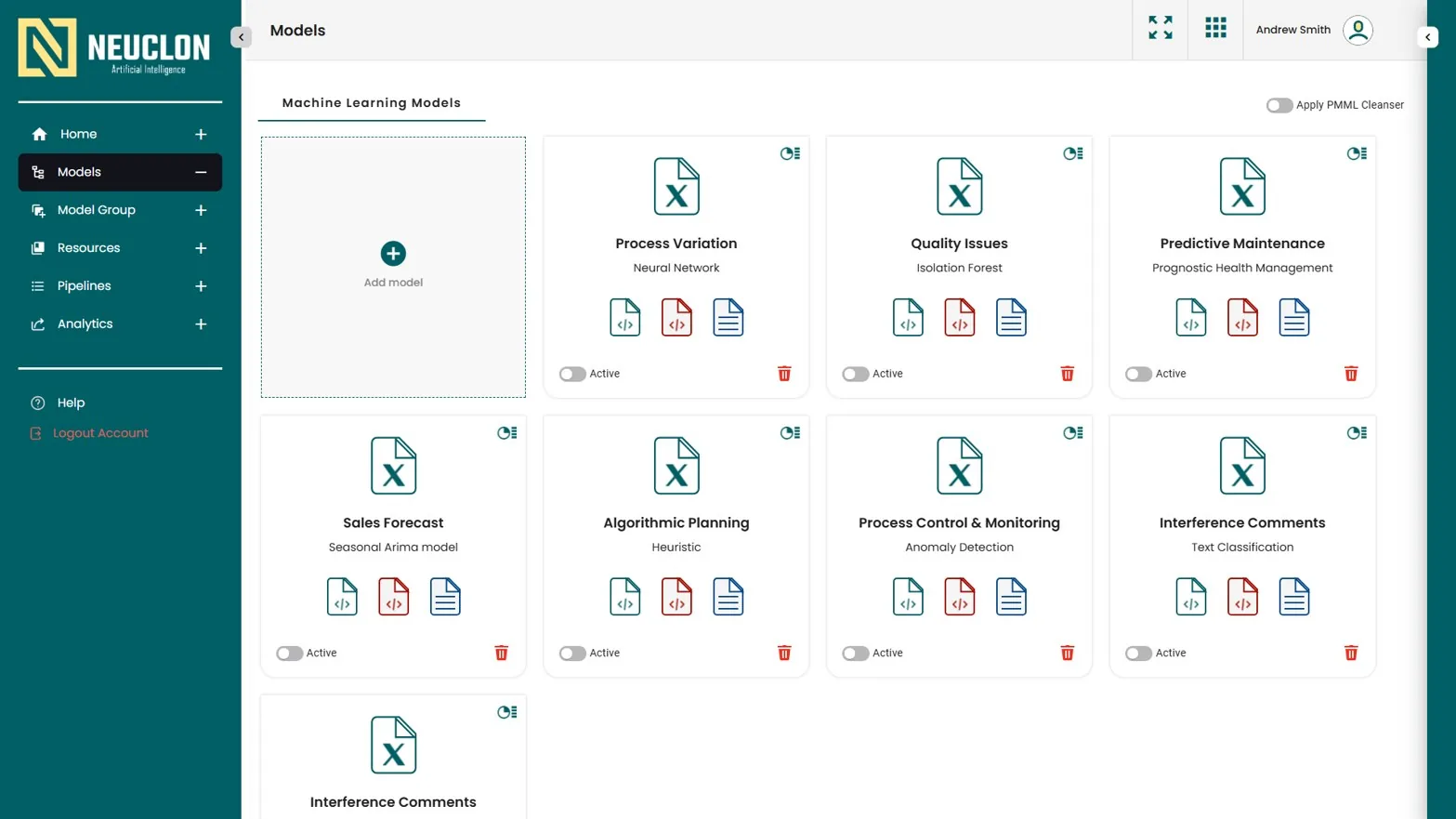Toggle the right panel chevron
The width and height of the screenshot is (1456, 819).
(1428, 37)
